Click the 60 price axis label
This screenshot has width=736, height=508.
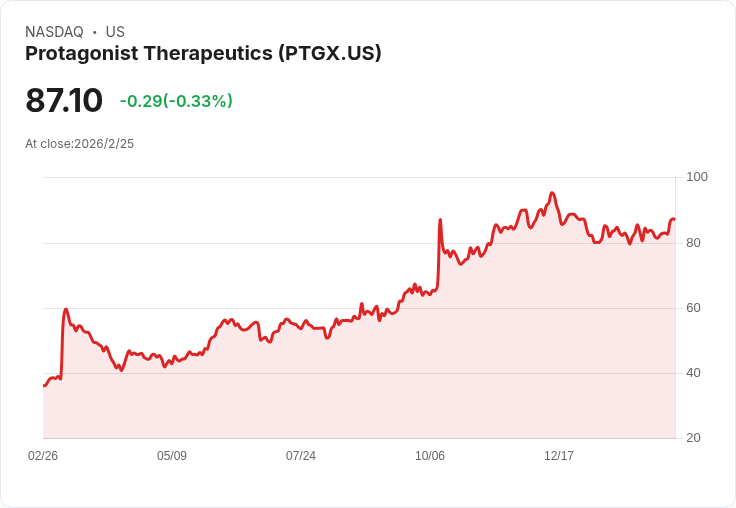(x=693, y=308)
